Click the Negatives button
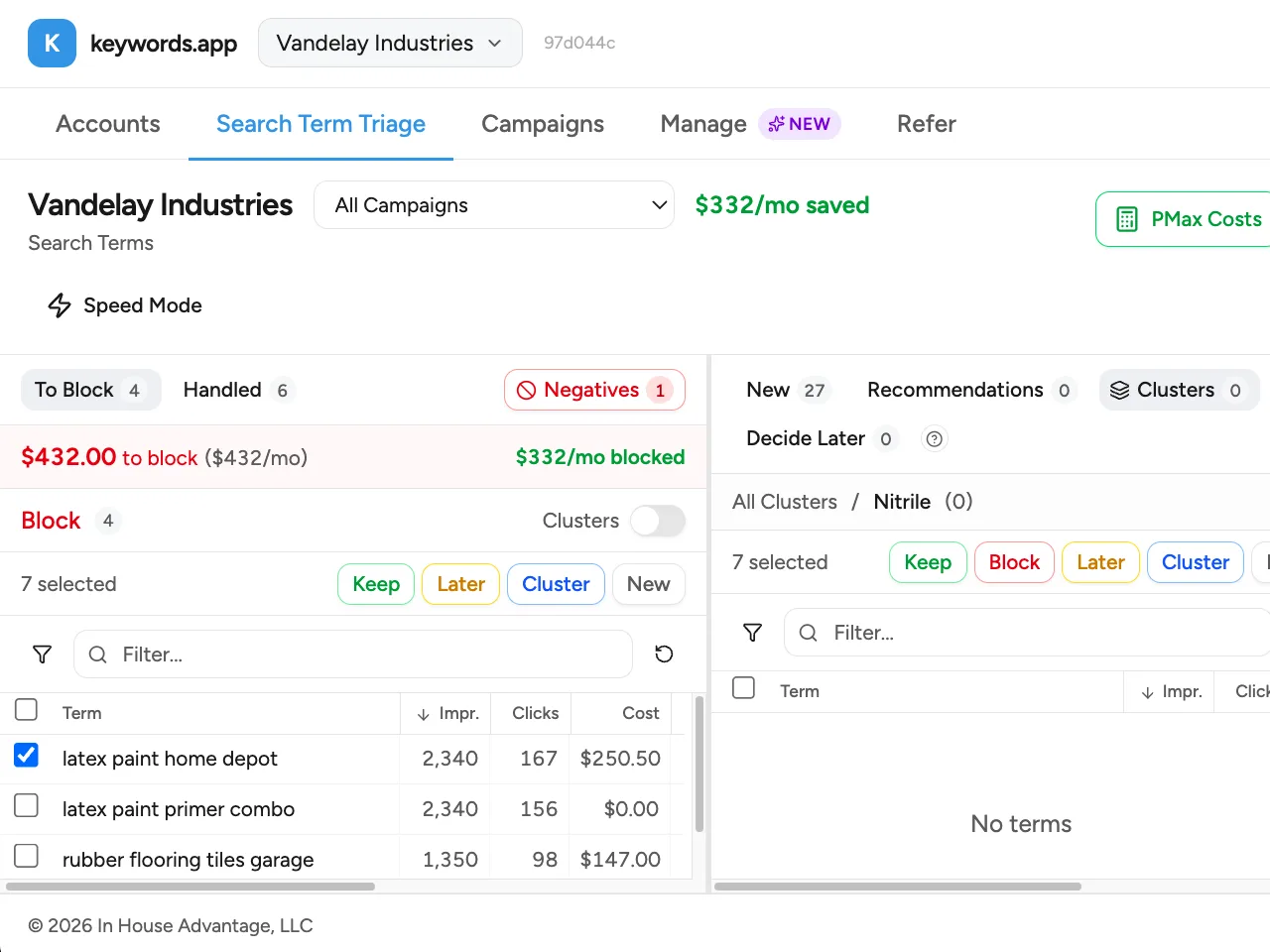 click(594, 390)
